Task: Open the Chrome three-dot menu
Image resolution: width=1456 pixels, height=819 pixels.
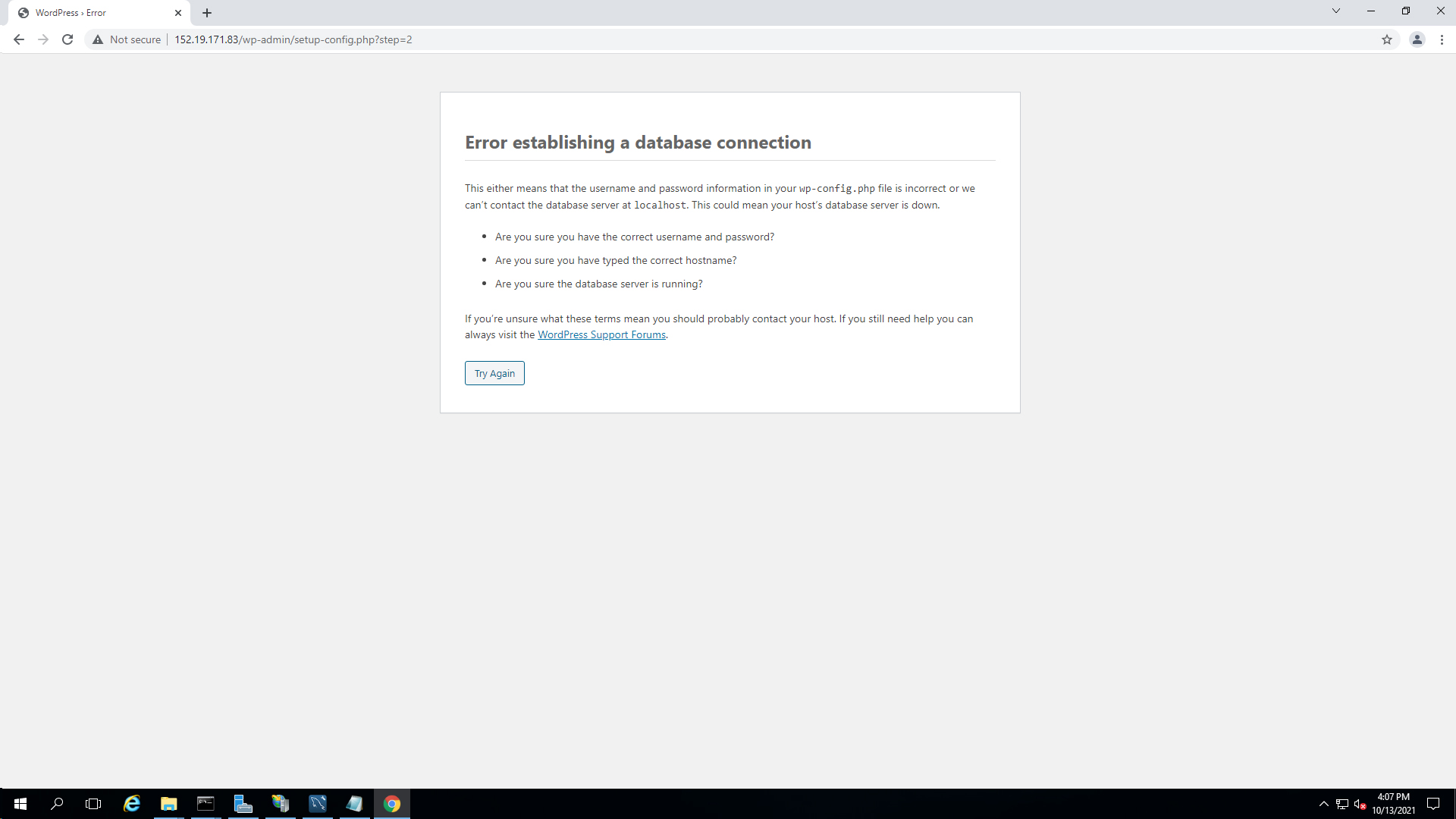Action: (x=1443, y=39)
